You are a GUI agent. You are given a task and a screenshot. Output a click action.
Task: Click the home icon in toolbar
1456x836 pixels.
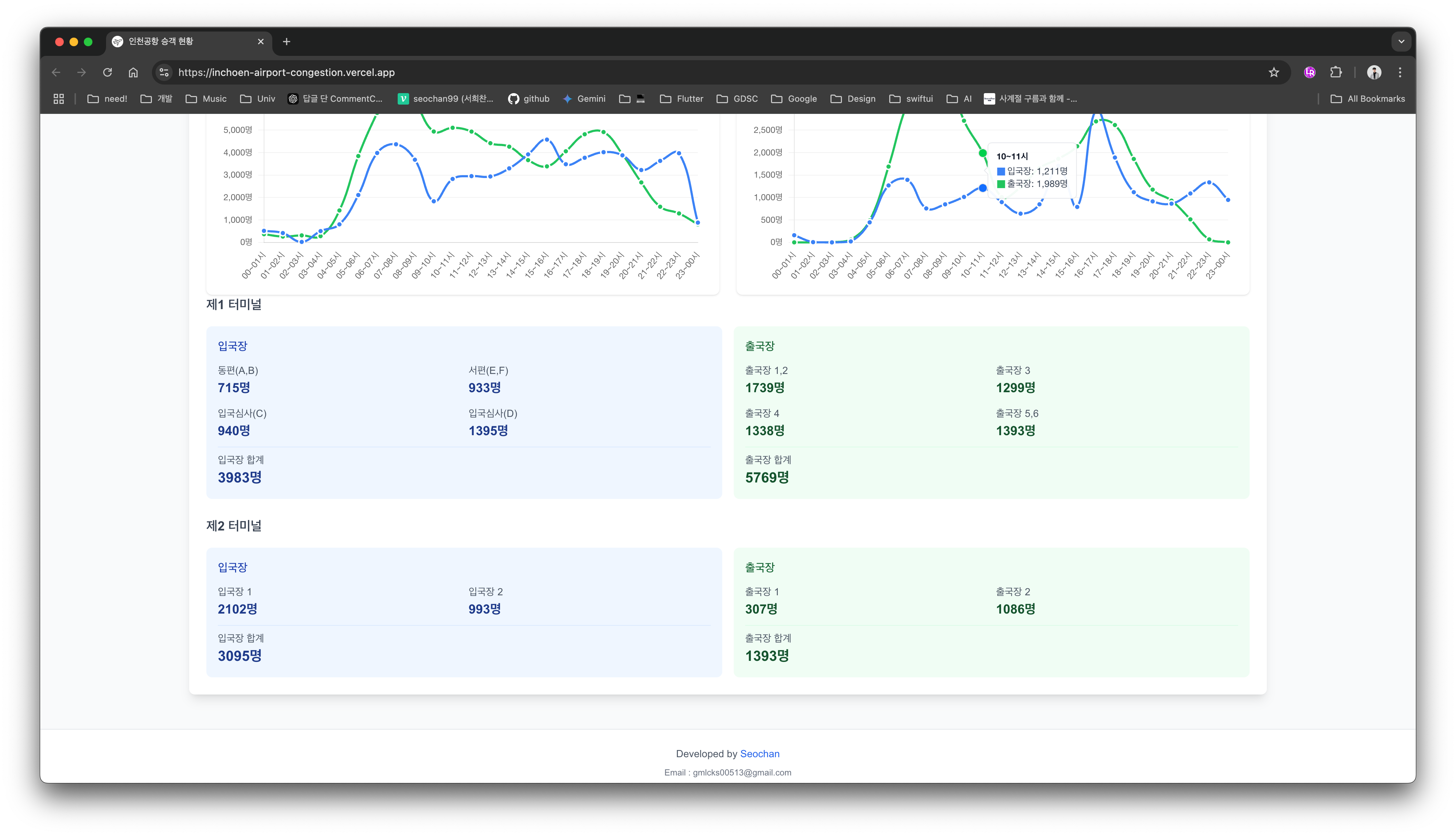[133, 72]
